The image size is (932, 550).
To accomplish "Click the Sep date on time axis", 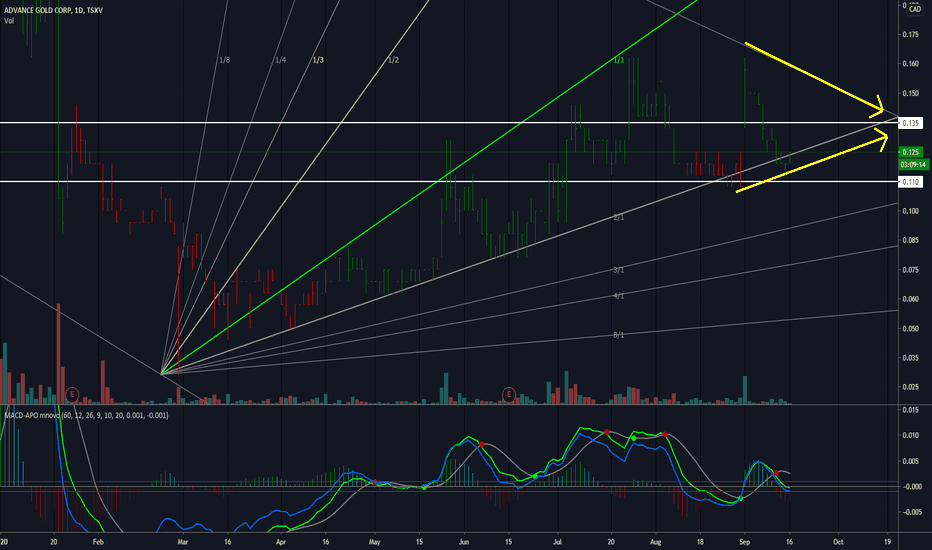I will click(744, 542).
